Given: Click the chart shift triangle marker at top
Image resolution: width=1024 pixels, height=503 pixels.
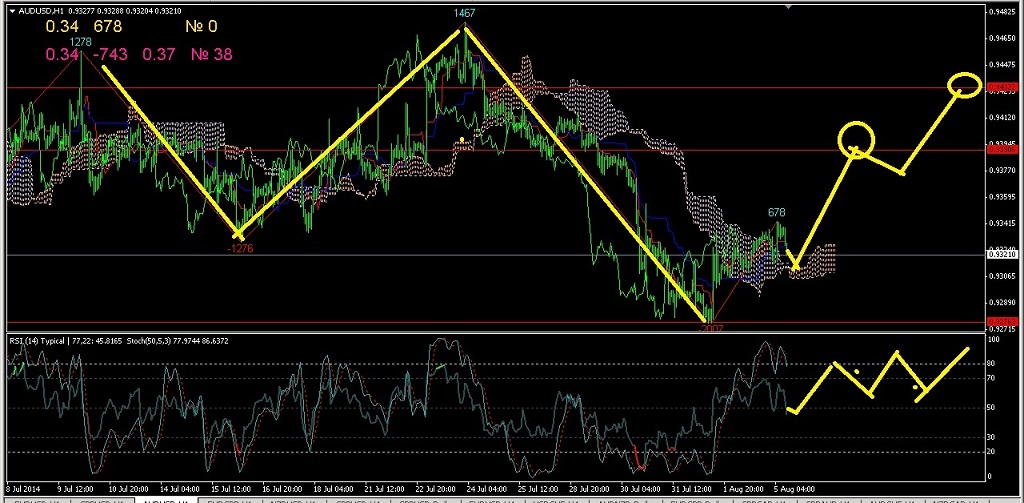Looking at the screenshot, I should coord(788,8).
